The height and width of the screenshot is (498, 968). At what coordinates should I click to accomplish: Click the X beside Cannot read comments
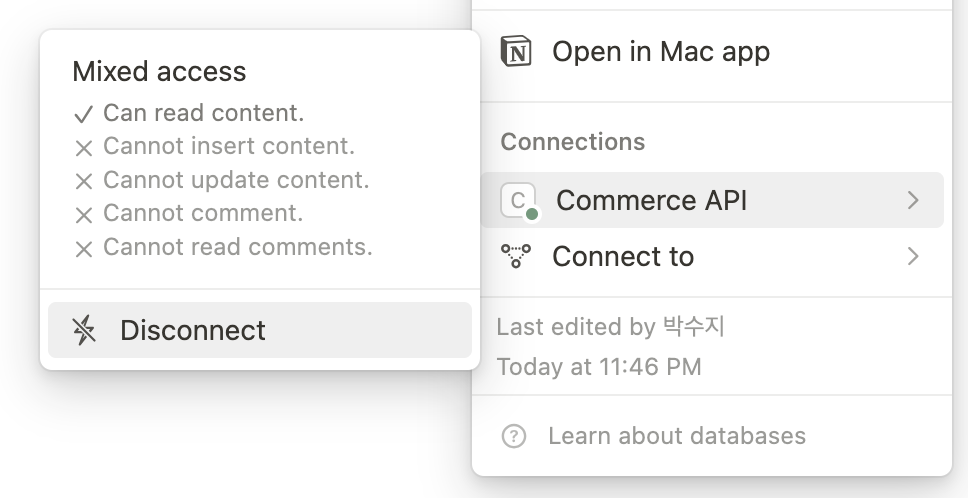pyautogui.click(x=84, y=248)
